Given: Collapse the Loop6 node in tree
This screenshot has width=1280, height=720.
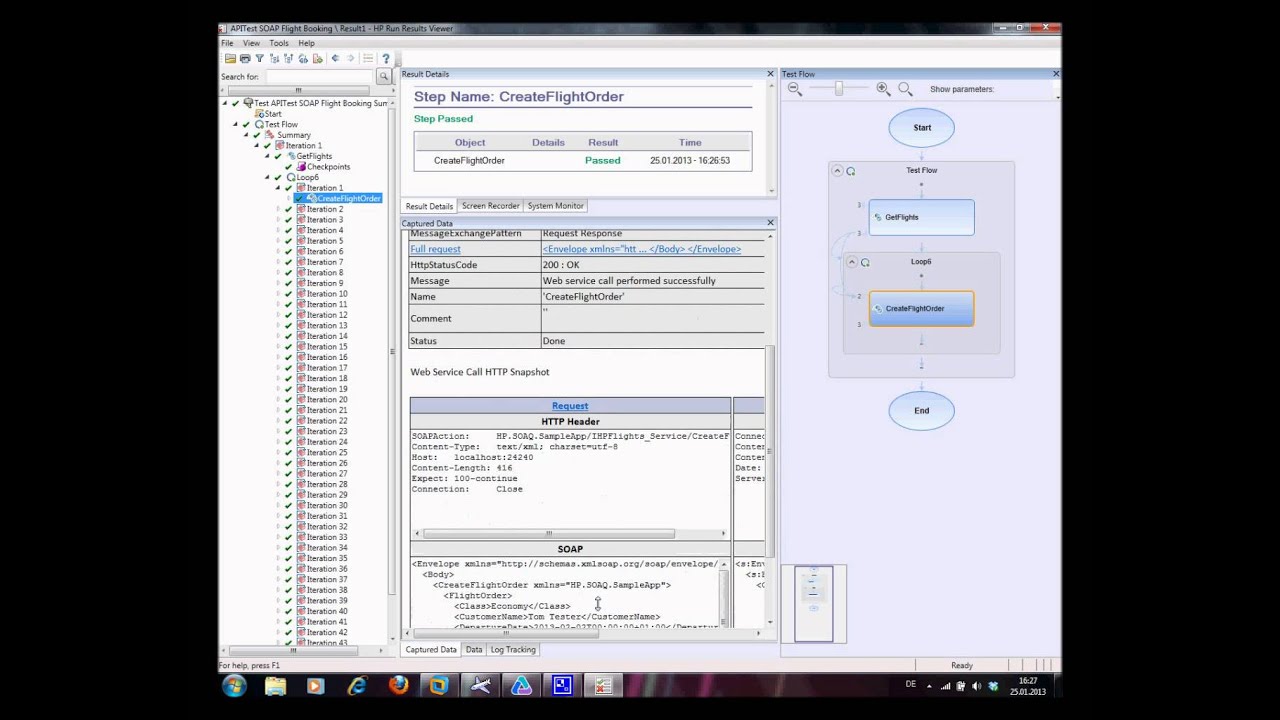Looking at the screenshot, I should [268, 177].
